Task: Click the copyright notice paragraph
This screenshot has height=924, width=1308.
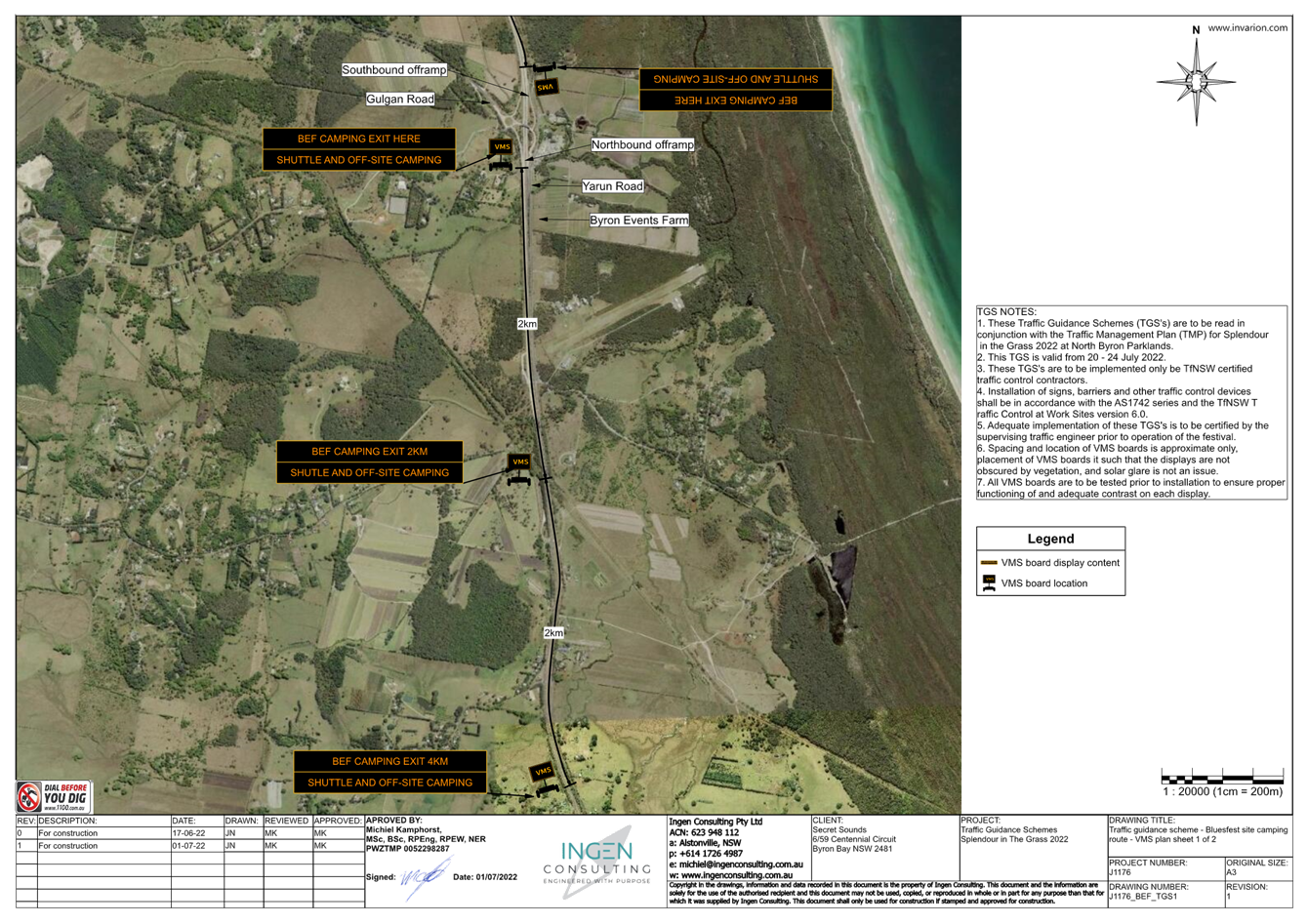Action: (886, 893)
